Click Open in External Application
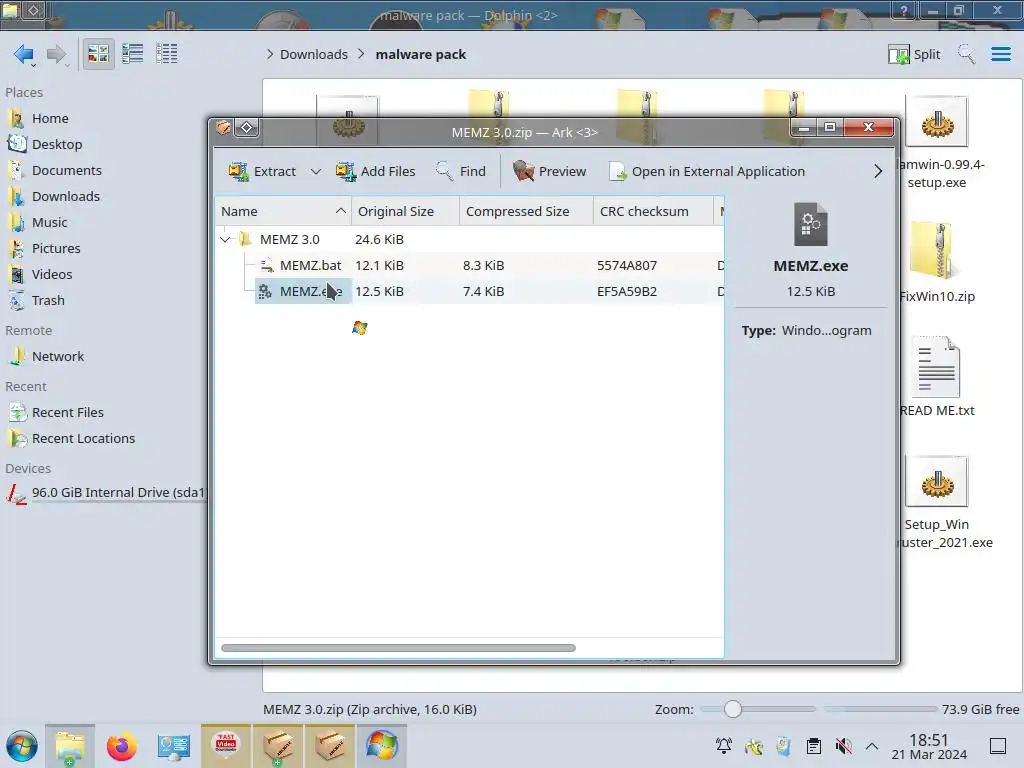 pos(707,171)
